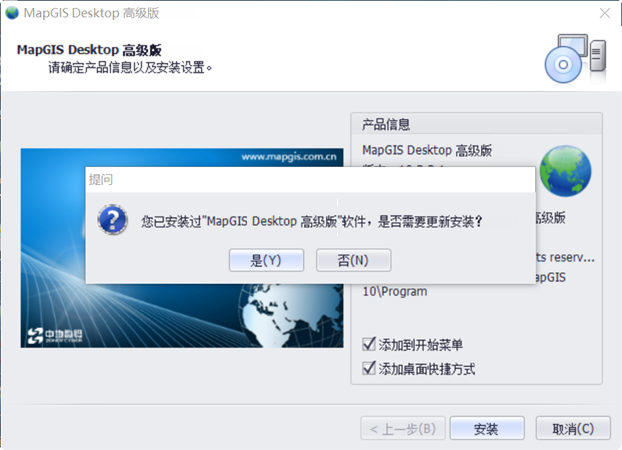
Task: Click the 请确定产品信息以及安装设置 subtitle
Action: click(x=130, y=67)
